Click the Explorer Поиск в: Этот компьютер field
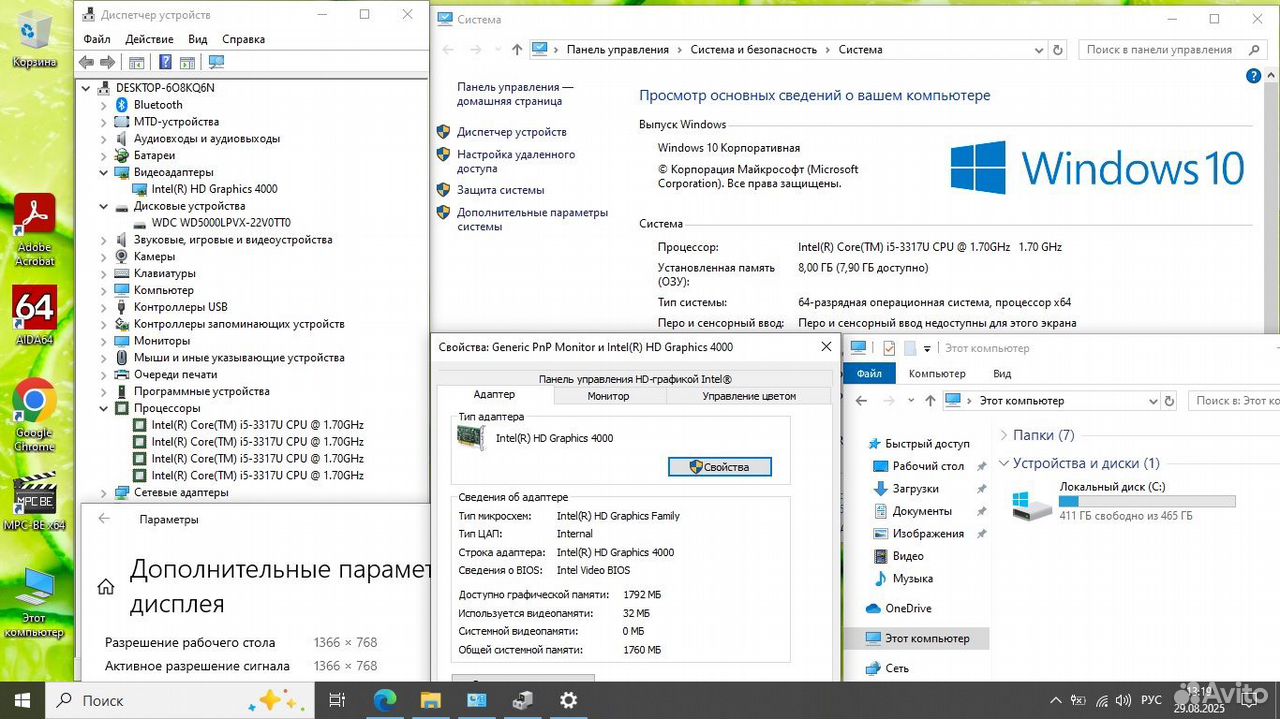The height and width of the screenshot is (719, 1280). 1235,401
